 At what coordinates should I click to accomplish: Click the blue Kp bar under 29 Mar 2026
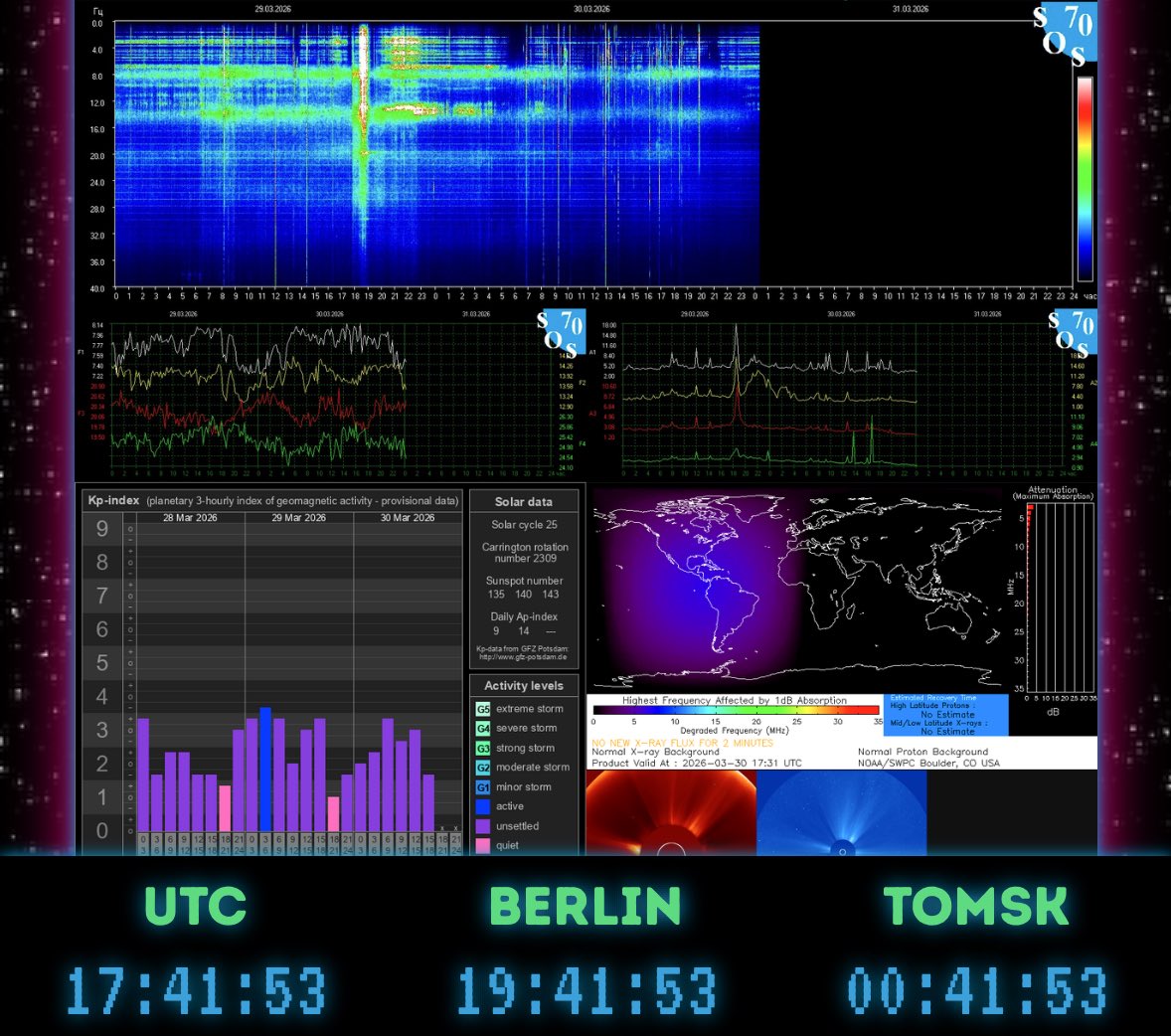click(x=265, y=770)
